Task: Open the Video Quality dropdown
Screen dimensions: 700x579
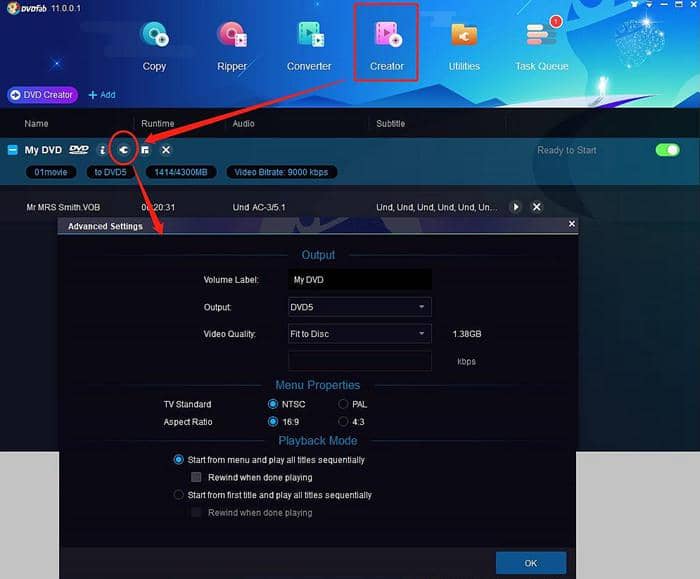Action: 360,334
